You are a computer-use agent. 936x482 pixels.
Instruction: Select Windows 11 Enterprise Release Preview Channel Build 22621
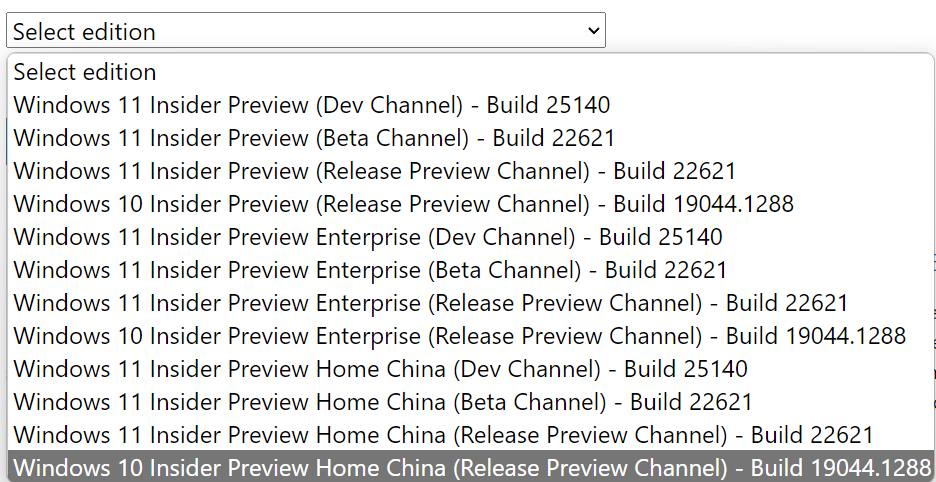470,303
